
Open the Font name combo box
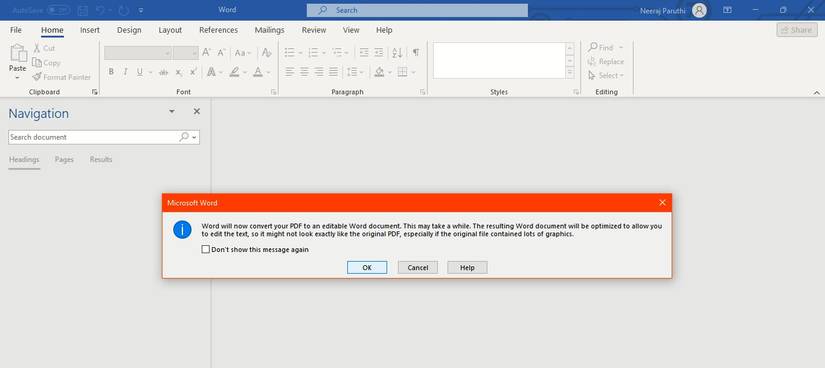coord(138,53)
